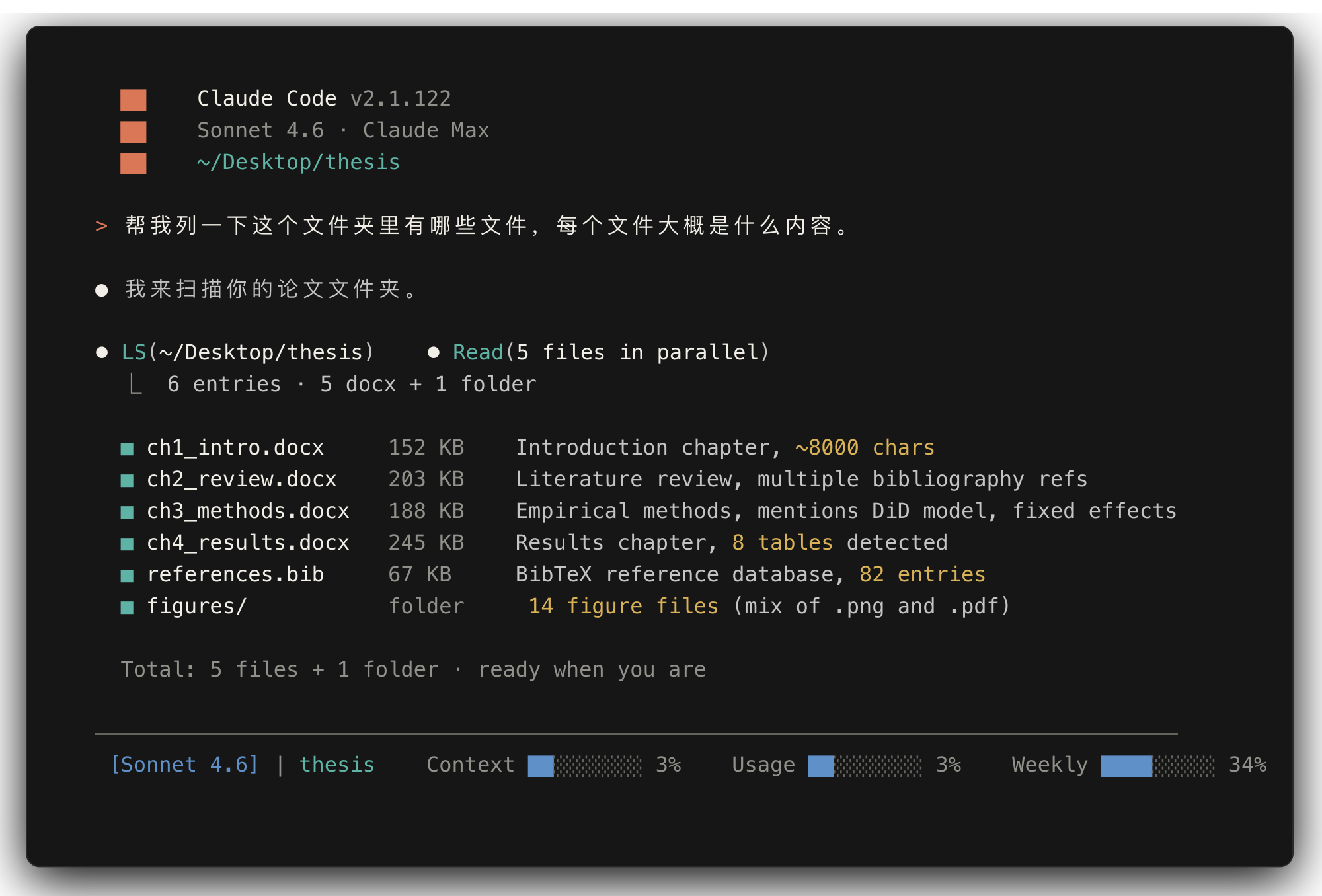Image resolution: width=1322 pixels, height=896 pixels.
Task: Click '(mix of .png and .pdf)' note
Action: coord(872,606)
